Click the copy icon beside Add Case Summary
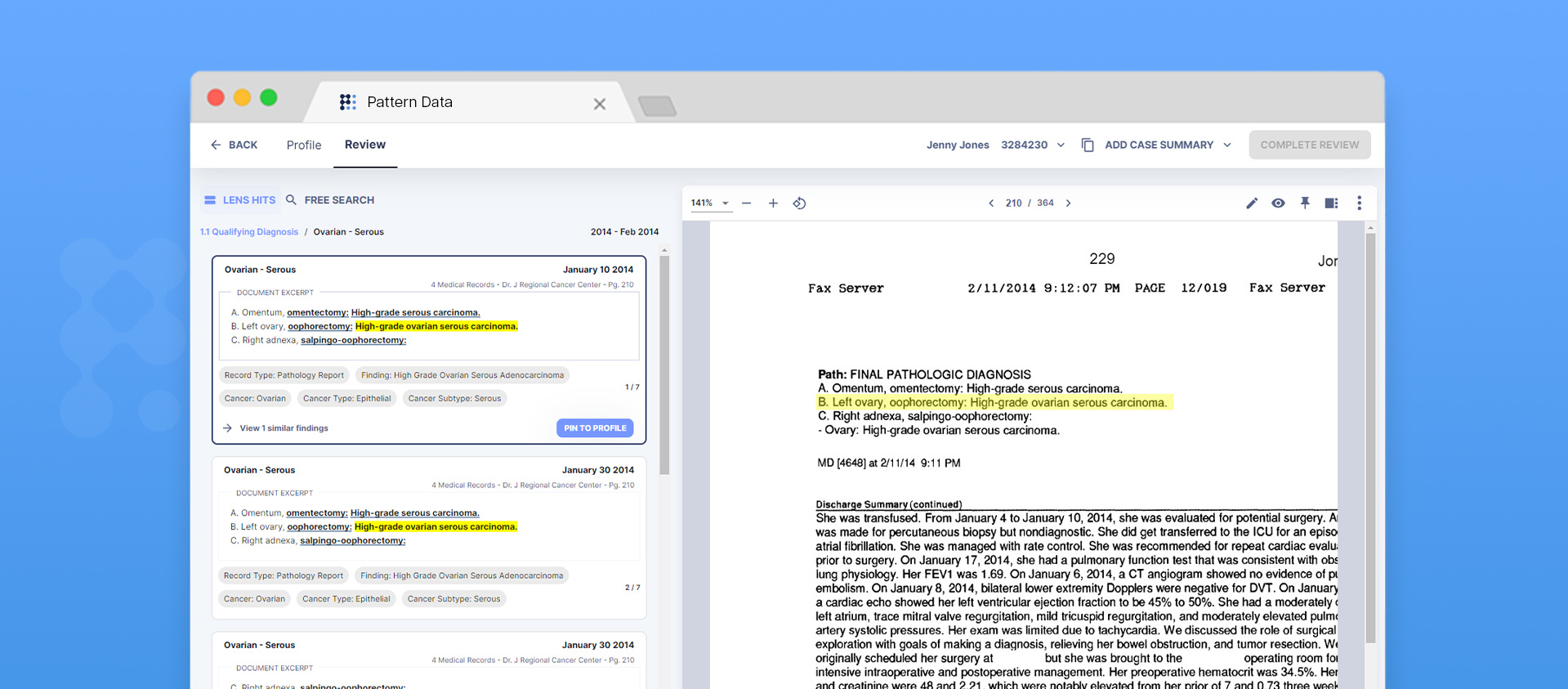This screenshot has width=1568, height=689. click(1088, 145)
